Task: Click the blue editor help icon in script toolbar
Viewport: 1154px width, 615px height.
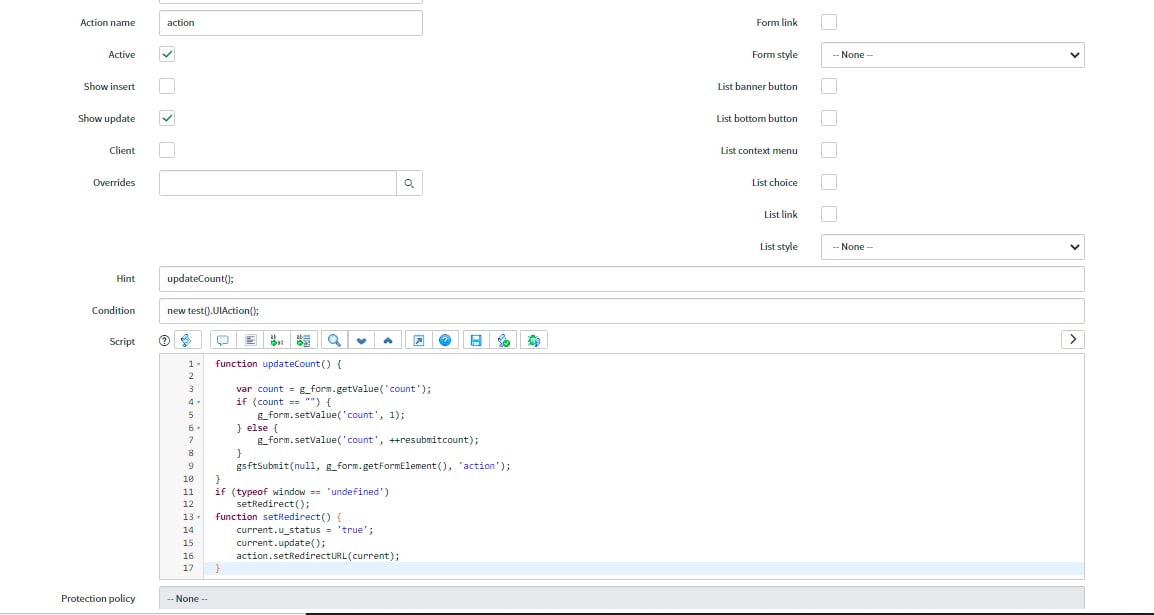Action: (445, 341)
